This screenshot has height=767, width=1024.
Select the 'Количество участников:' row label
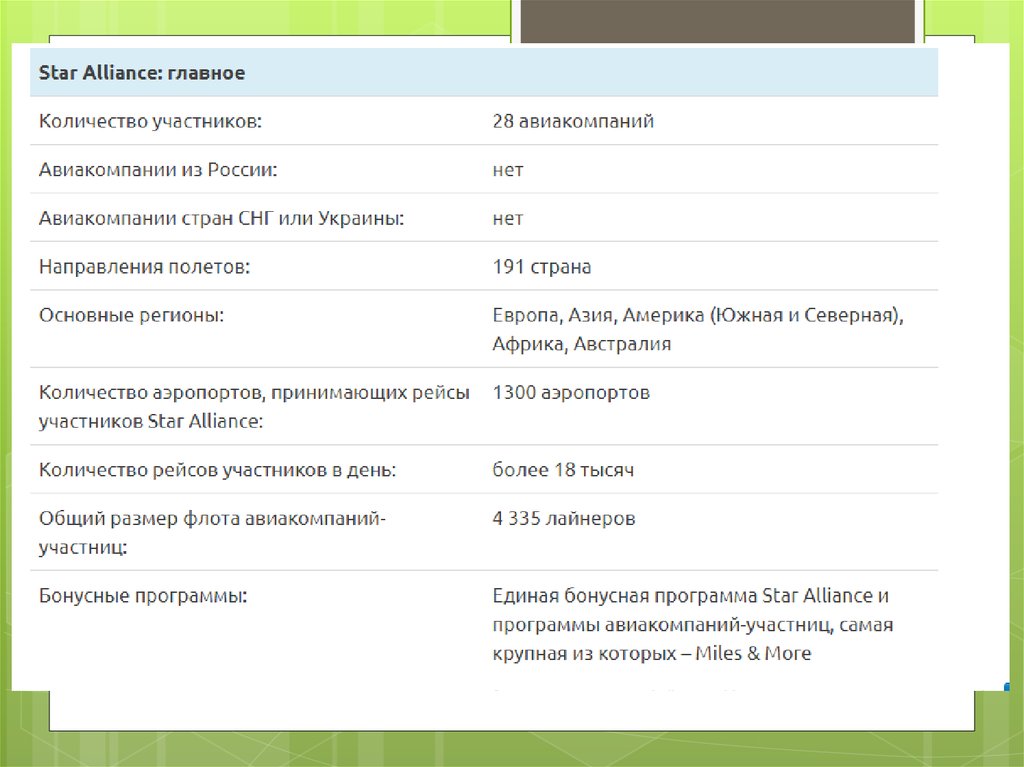coord(151,122)
